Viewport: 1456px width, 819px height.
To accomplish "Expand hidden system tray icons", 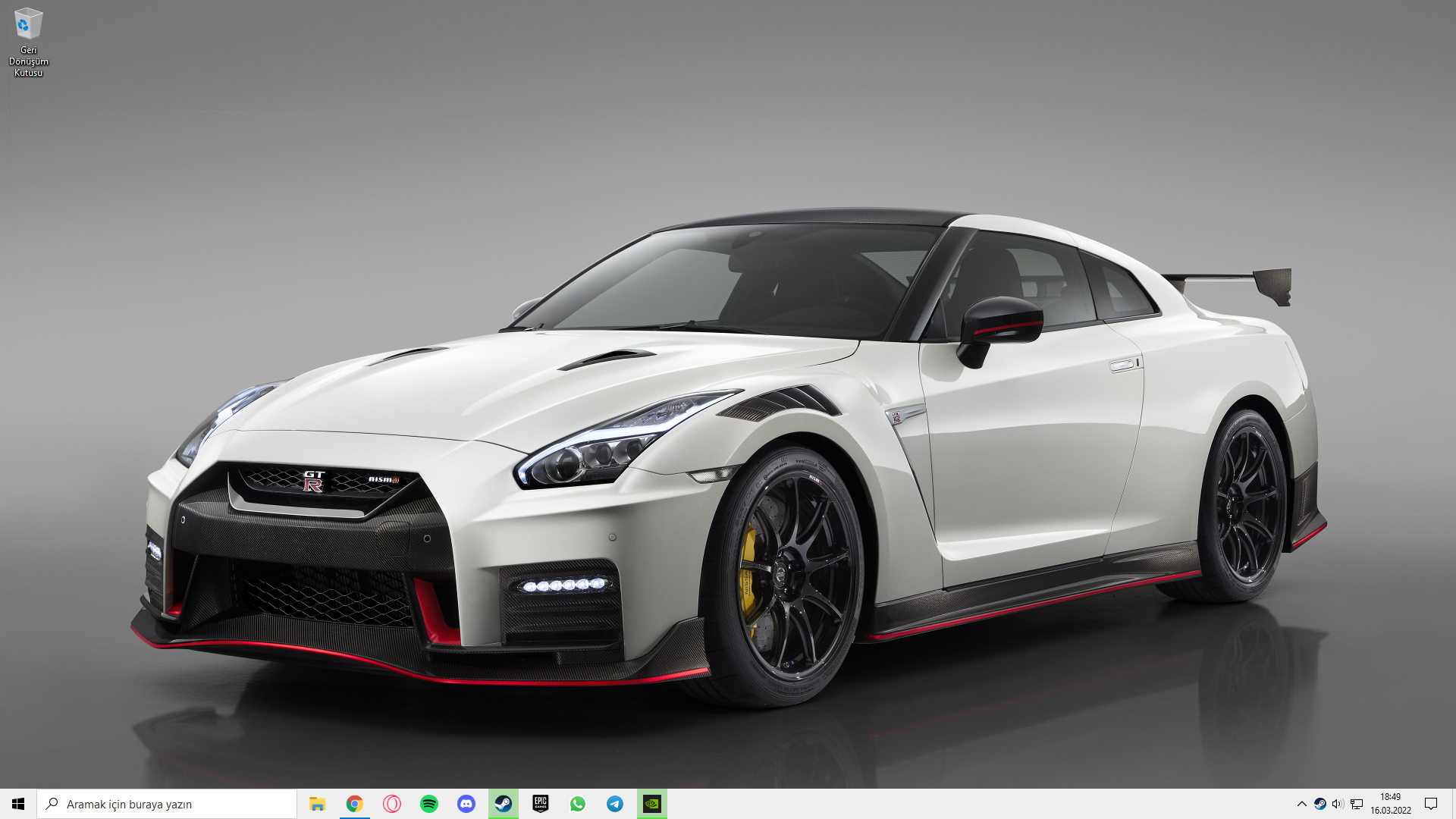I will 1301,804.
